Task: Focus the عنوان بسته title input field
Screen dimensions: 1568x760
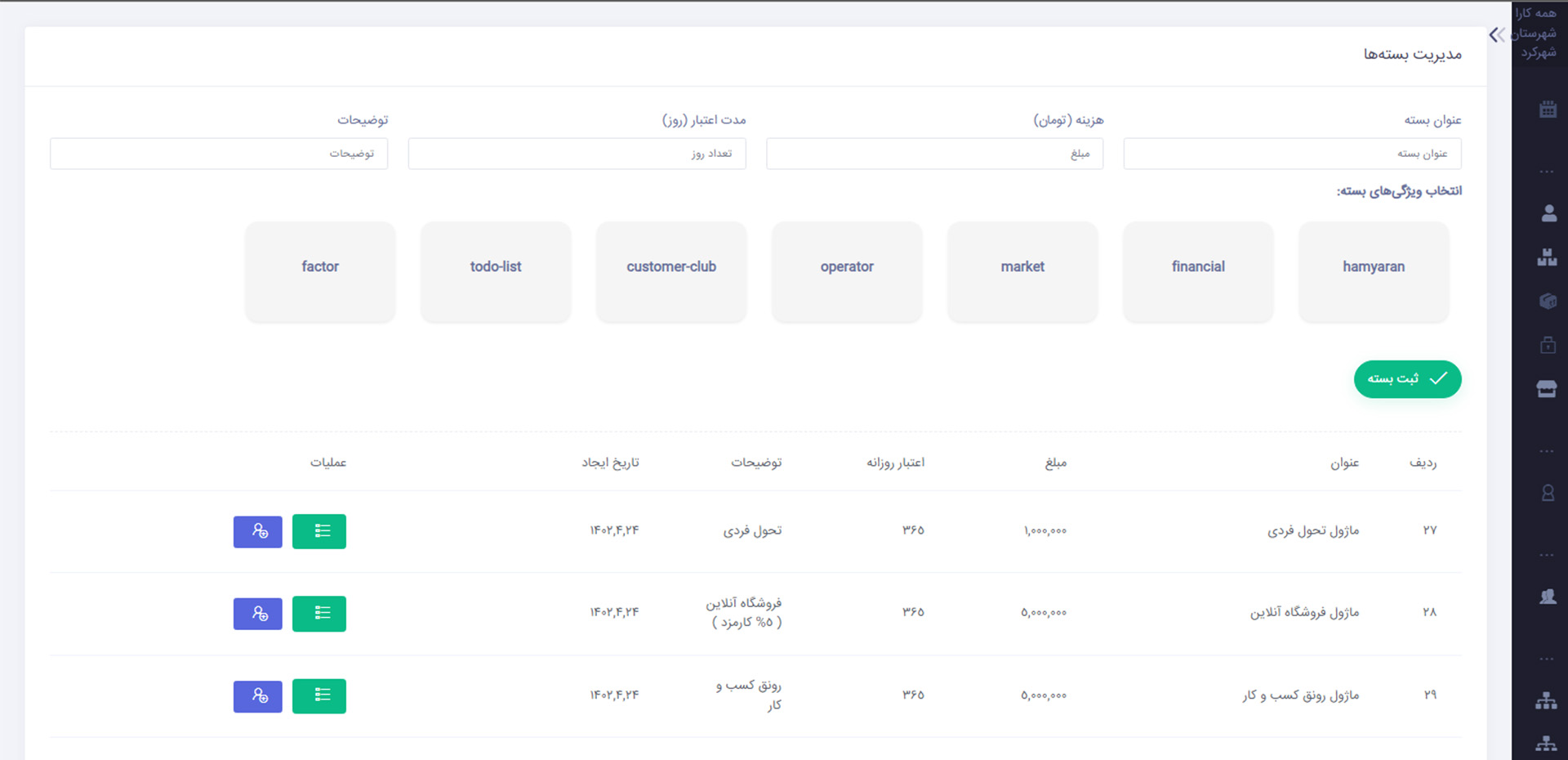Action: pyautogui.click(x=1292, y=154)
